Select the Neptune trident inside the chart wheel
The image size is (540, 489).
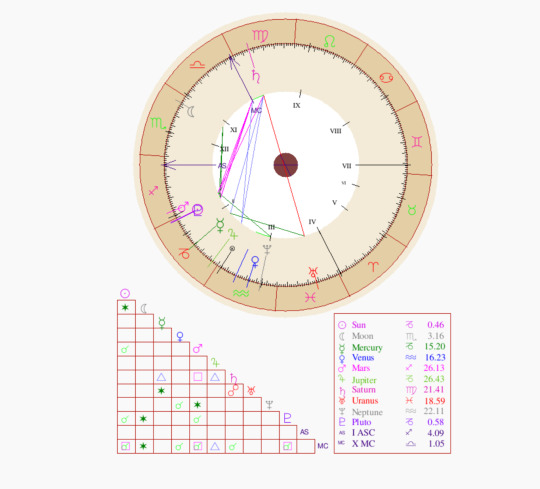267,250
